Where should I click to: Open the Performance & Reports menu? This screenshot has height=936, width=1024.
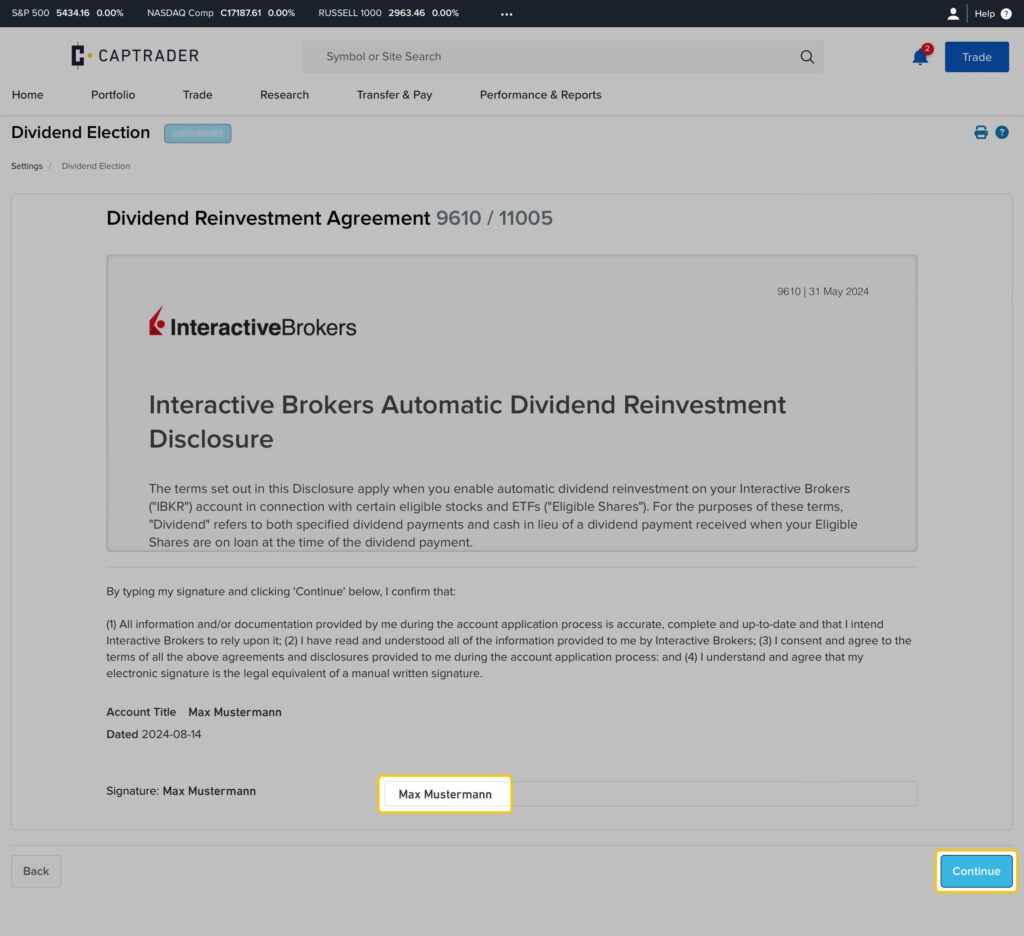[x=540, y=95]
